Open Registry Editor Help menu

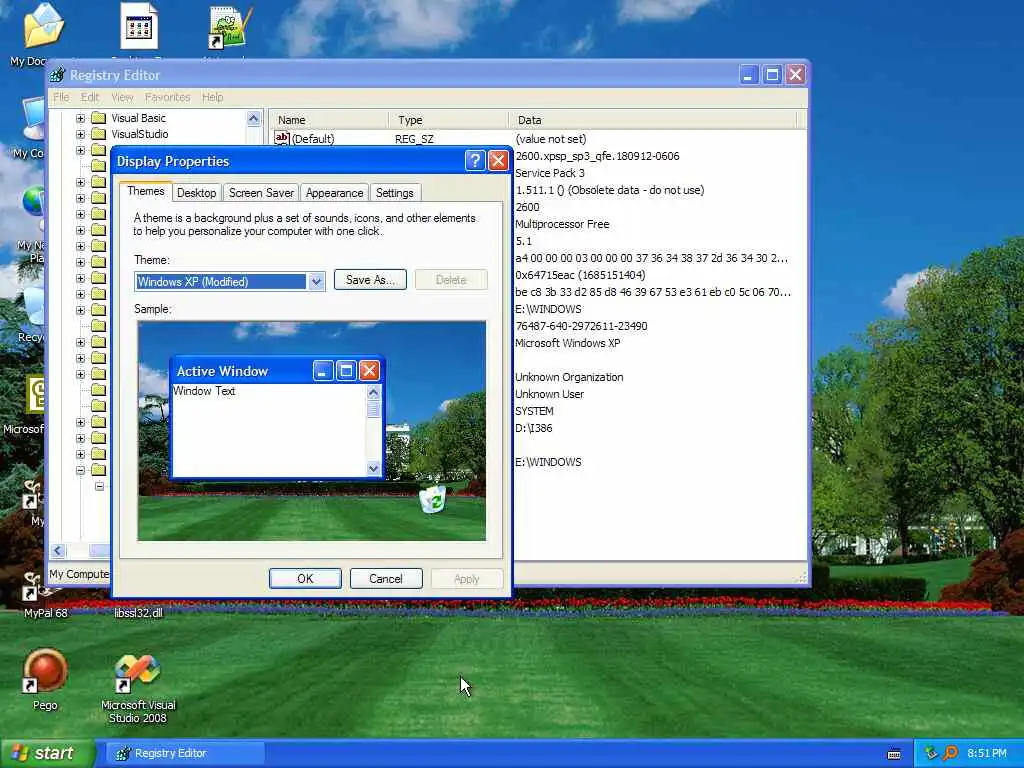point(212,97)
